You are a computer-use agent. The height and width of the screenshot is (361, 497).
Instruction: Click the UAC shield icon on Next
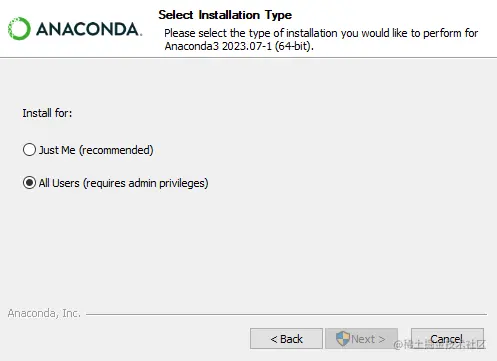click(x=343, y=339)
